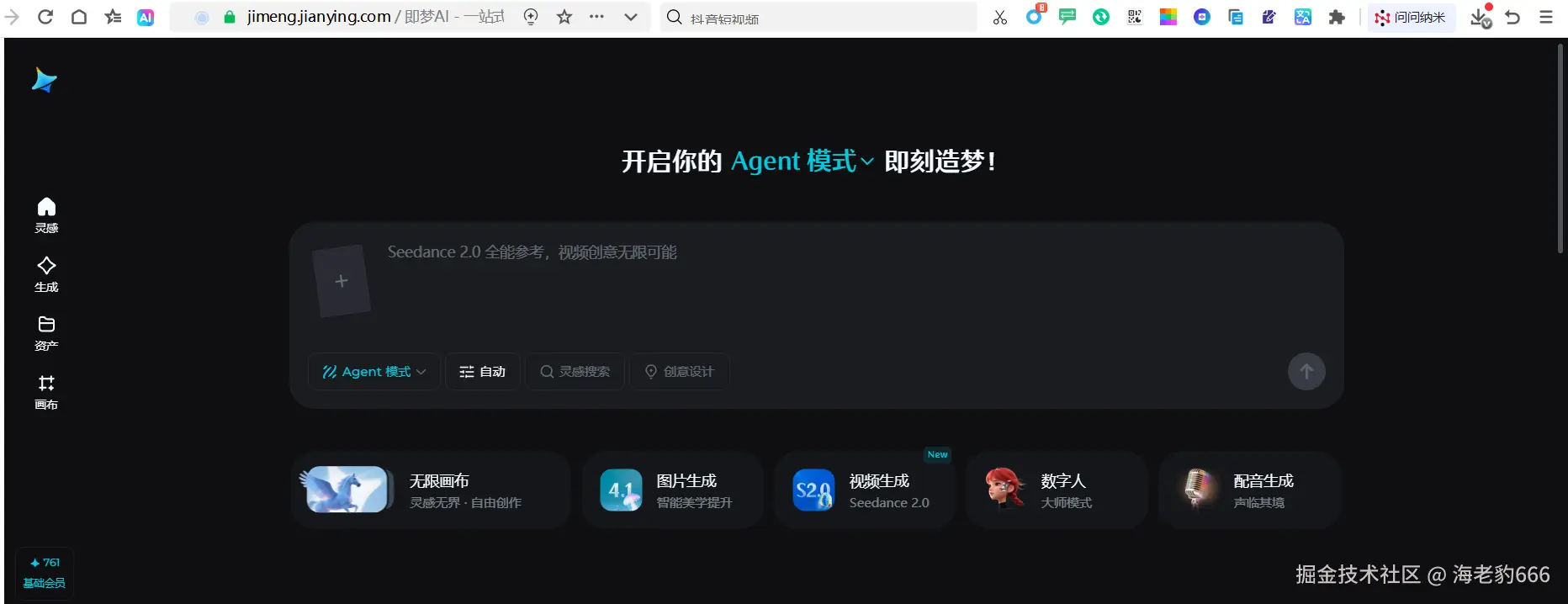Open the 画布 sidebar item
This screenshot has width=1568, height=604.
[46, 392]
